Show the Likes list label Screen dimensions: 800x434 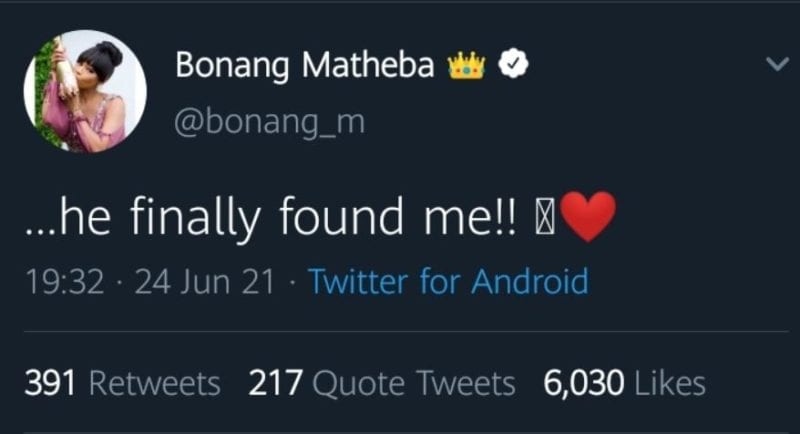click(670, 382)
